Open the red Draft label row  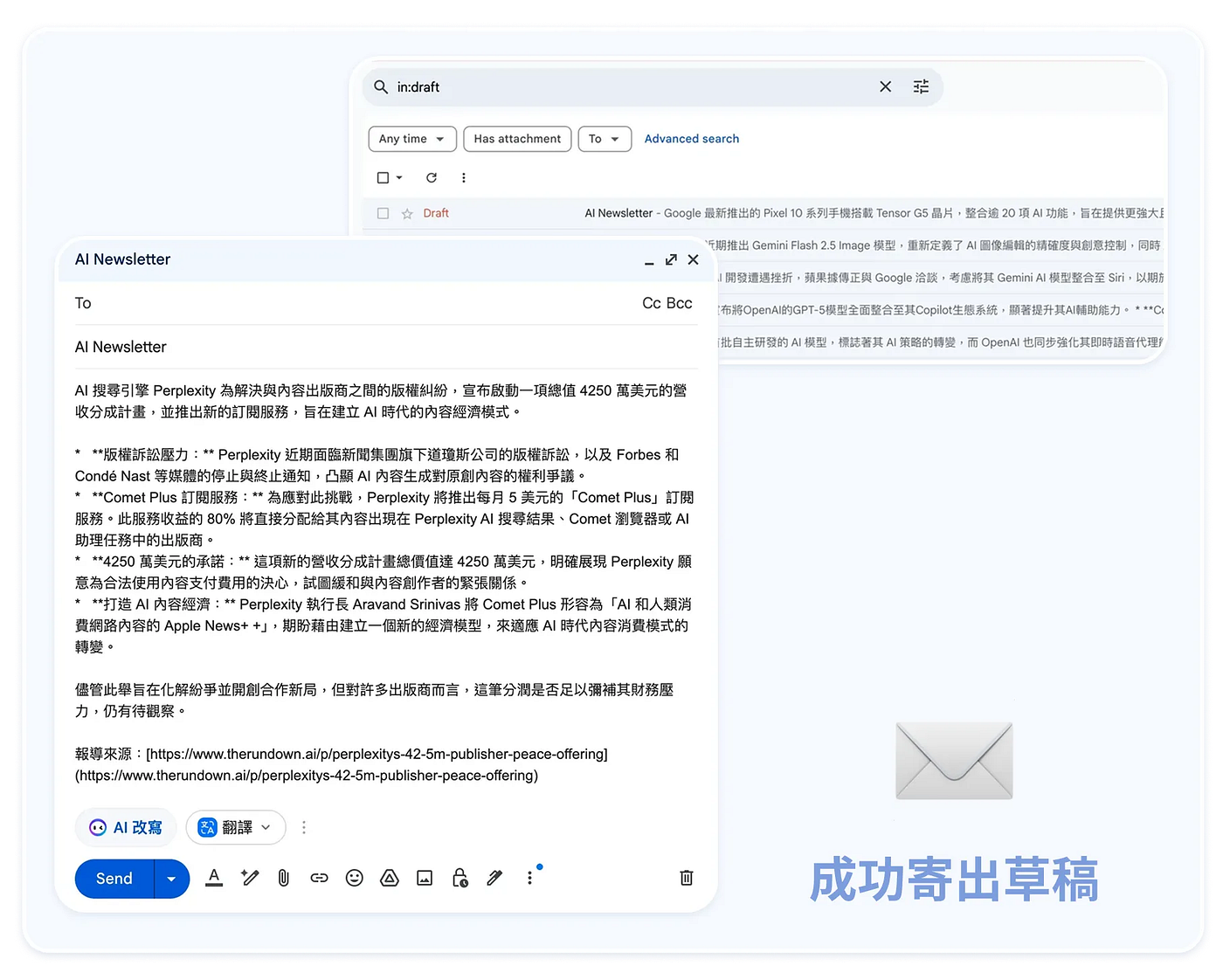click(x=436, y=213)
